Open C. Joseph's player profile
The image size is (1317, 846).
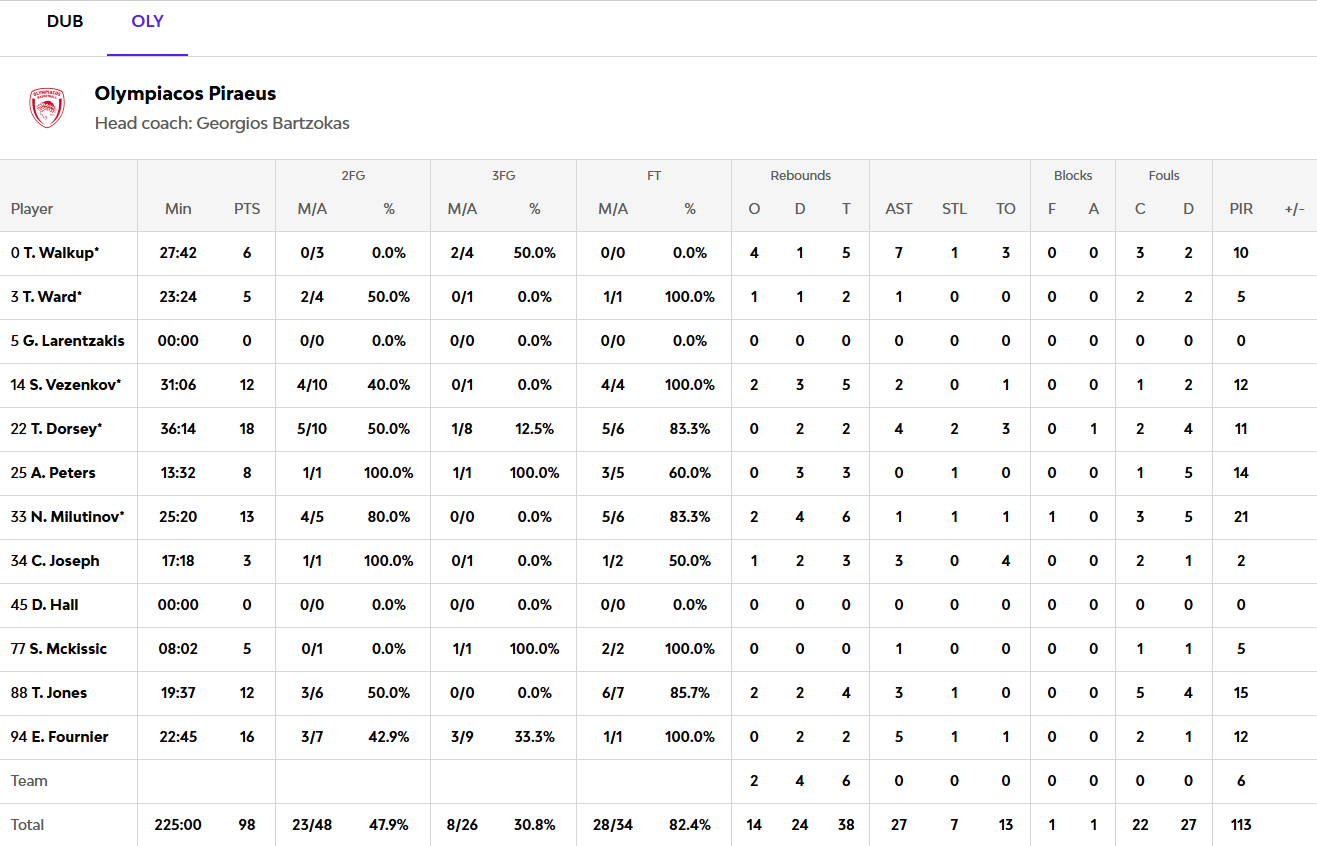65,561
